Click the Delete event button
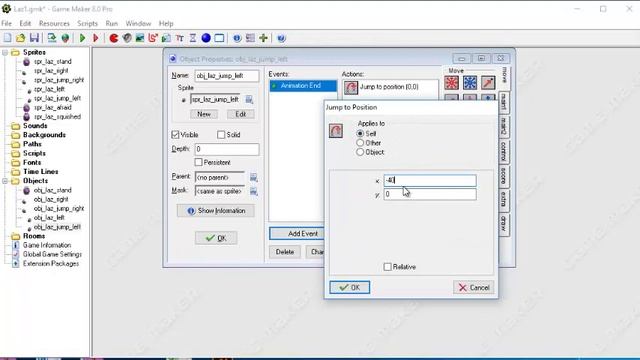Image resolution: width=640 pixels, height=360 pixels. click(284, 252)
